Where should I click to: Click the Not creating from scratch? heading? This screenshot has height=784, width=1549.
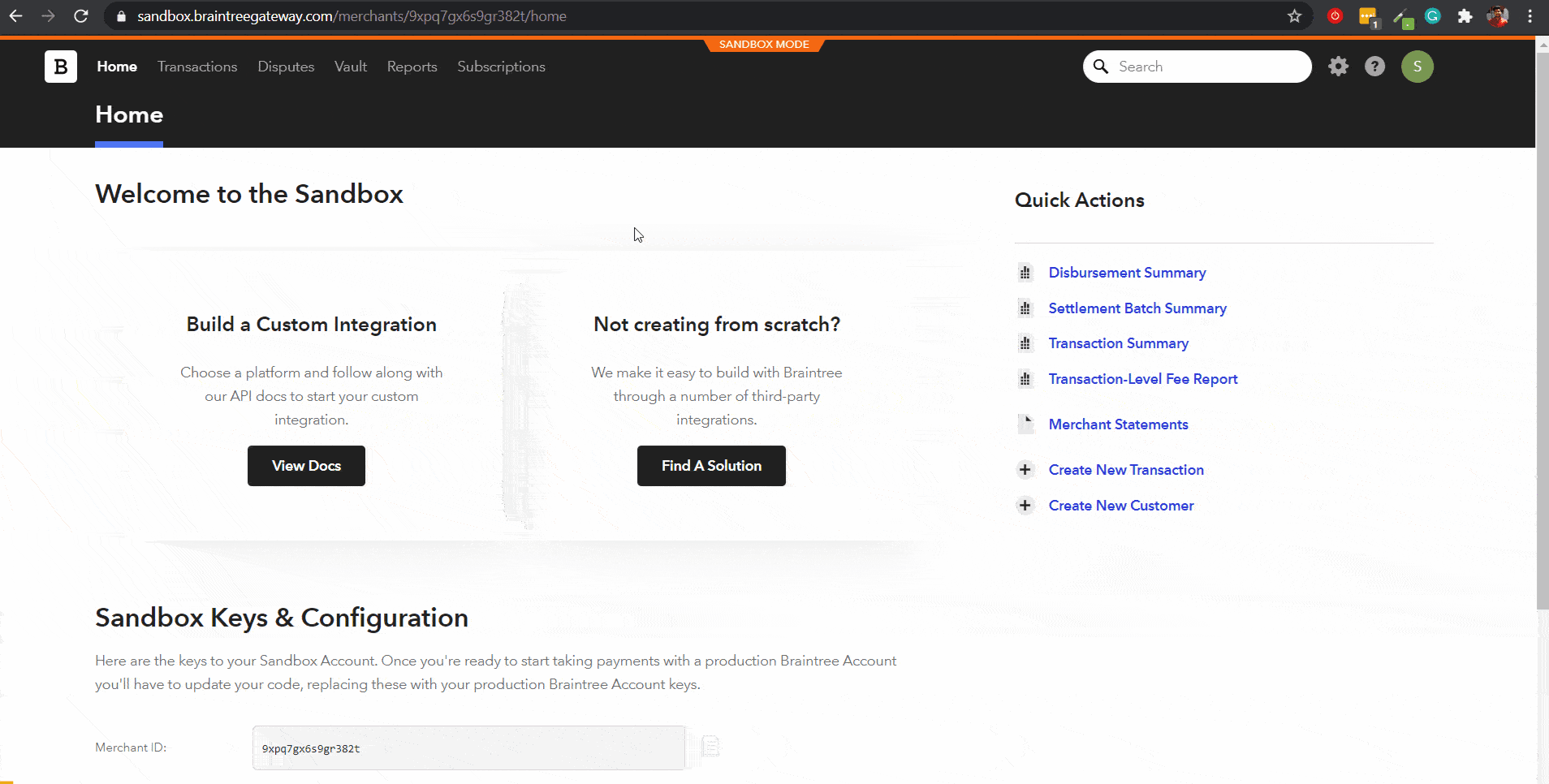[717, 325]
